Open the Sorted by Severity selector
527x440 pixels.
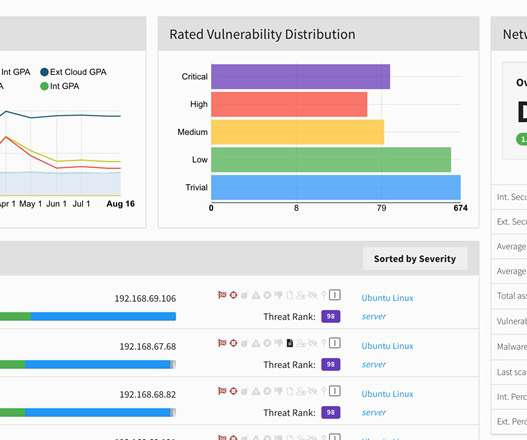click(415, 258)
